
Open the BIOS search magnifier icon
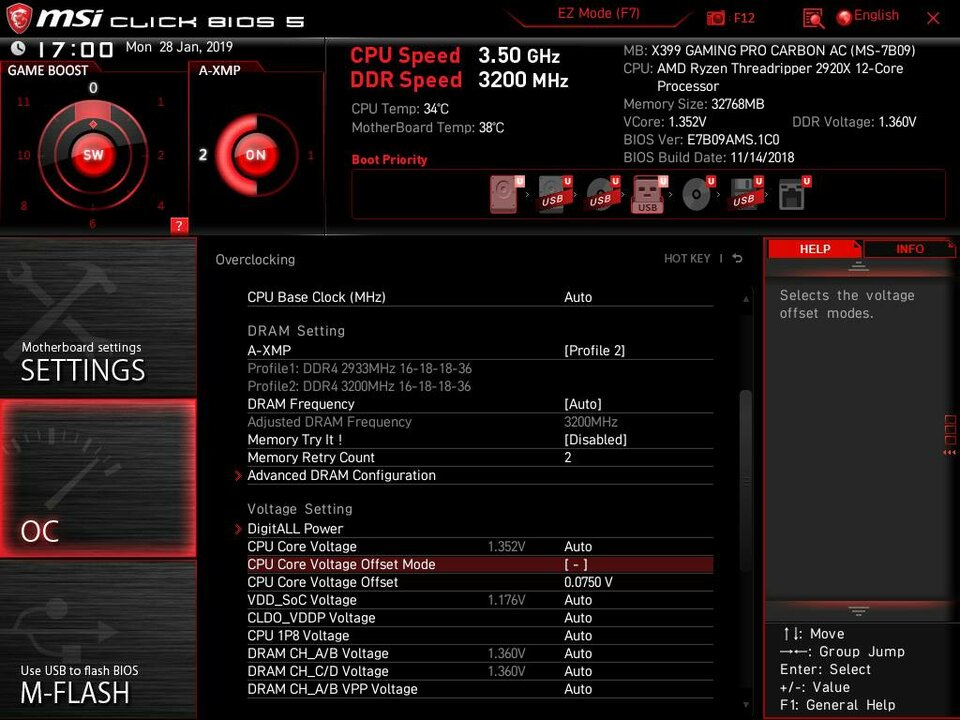(x=813, y=18)
